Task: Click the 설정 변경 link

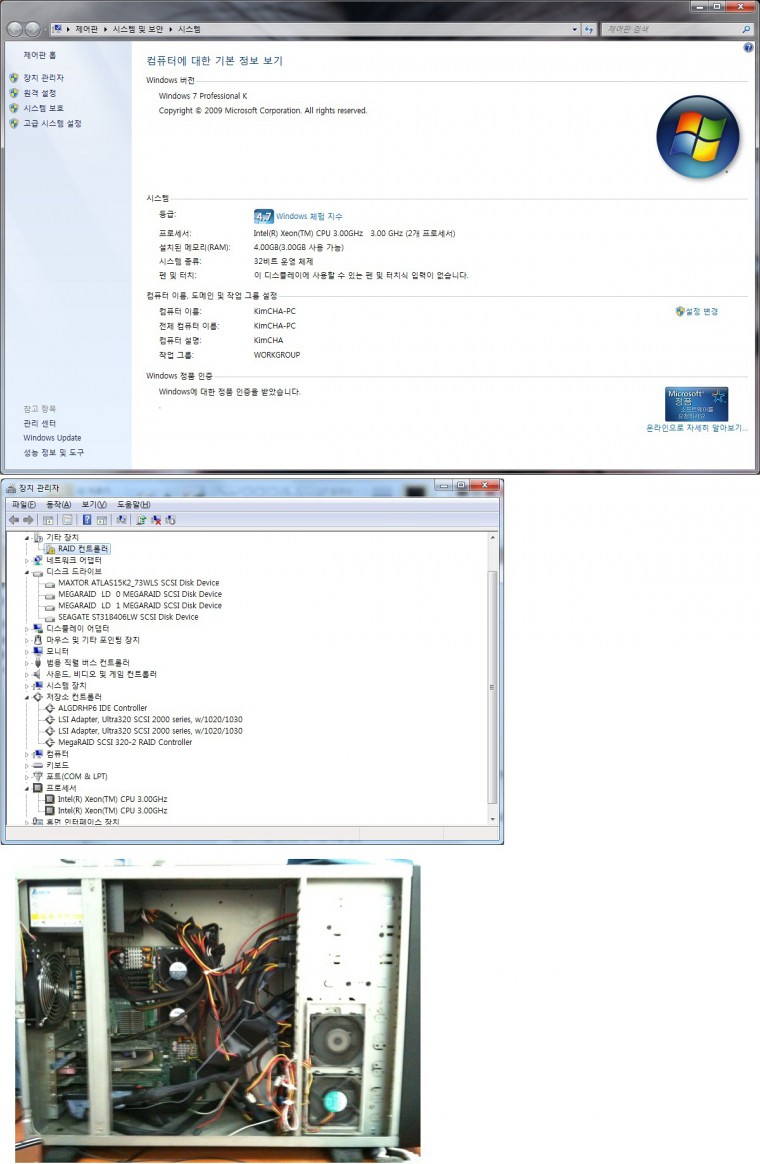Action: click(x=701, y=311)
